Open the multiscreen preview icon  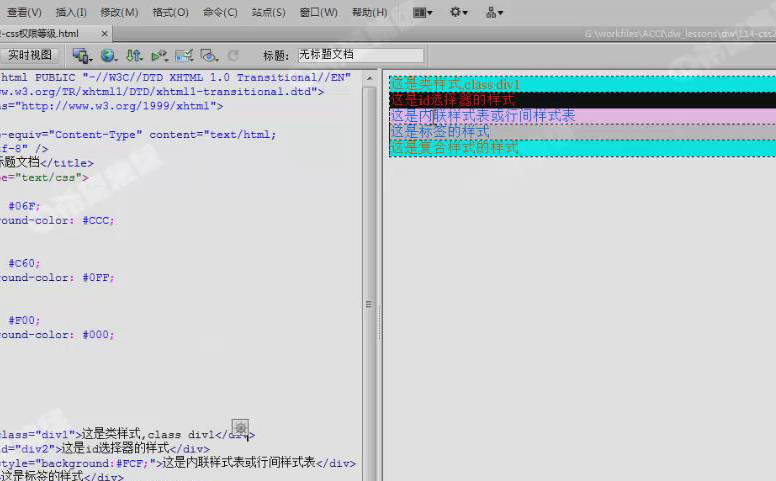pyautogui.click(x=82, y=56)
